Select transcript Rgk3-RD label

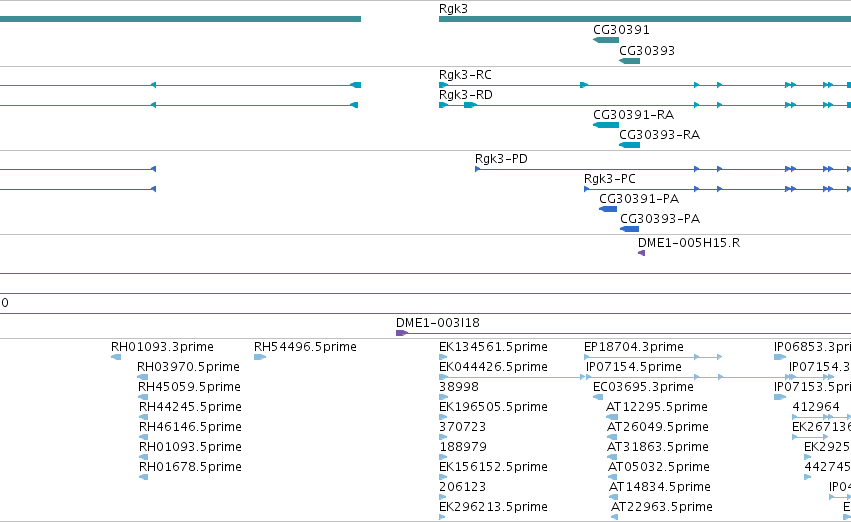click(x=466, y=95)
